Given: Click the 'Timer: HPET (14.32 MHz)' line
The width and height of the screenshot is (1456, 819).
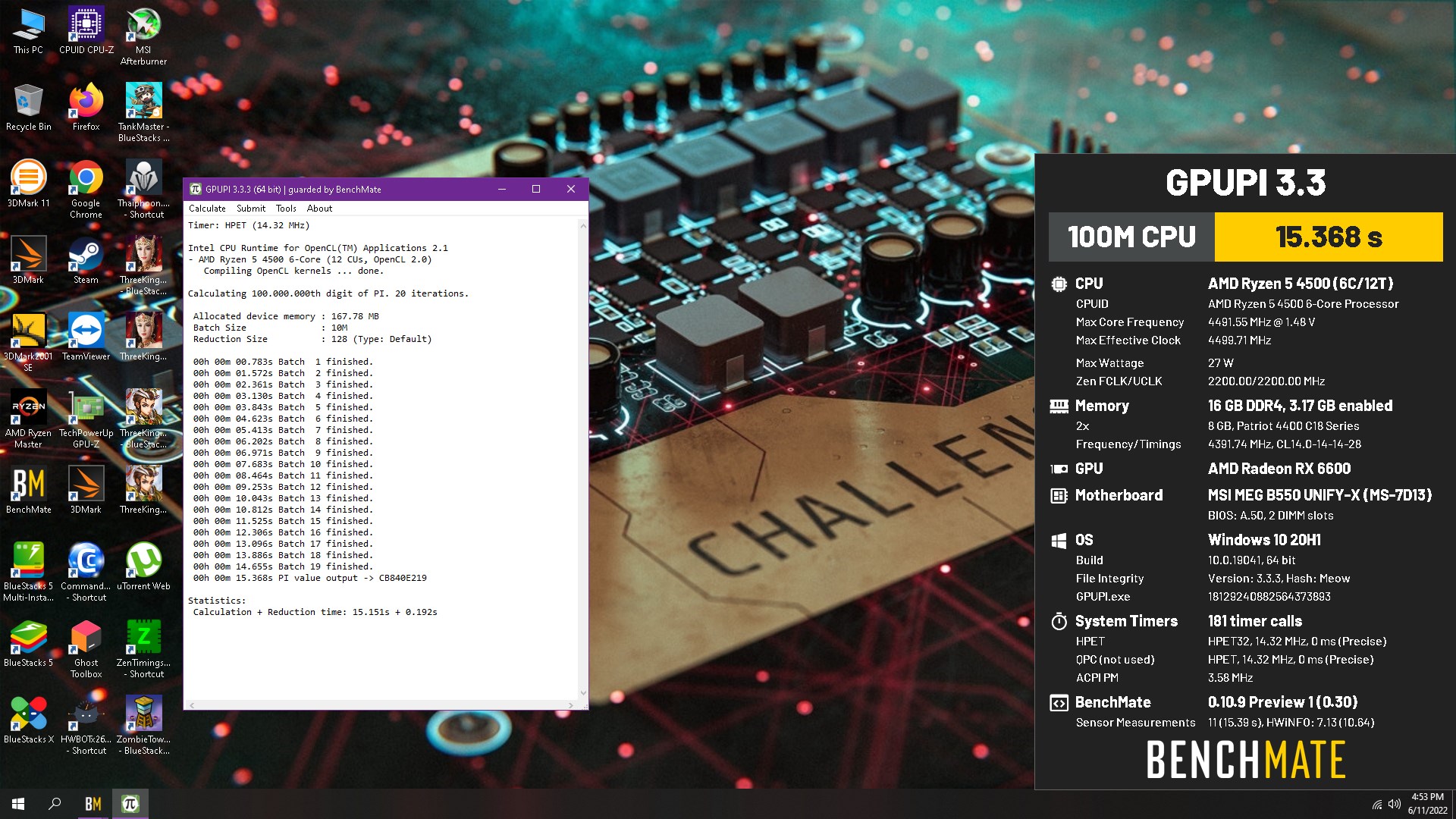Looking at the screenshot, I should coord(249,225).
